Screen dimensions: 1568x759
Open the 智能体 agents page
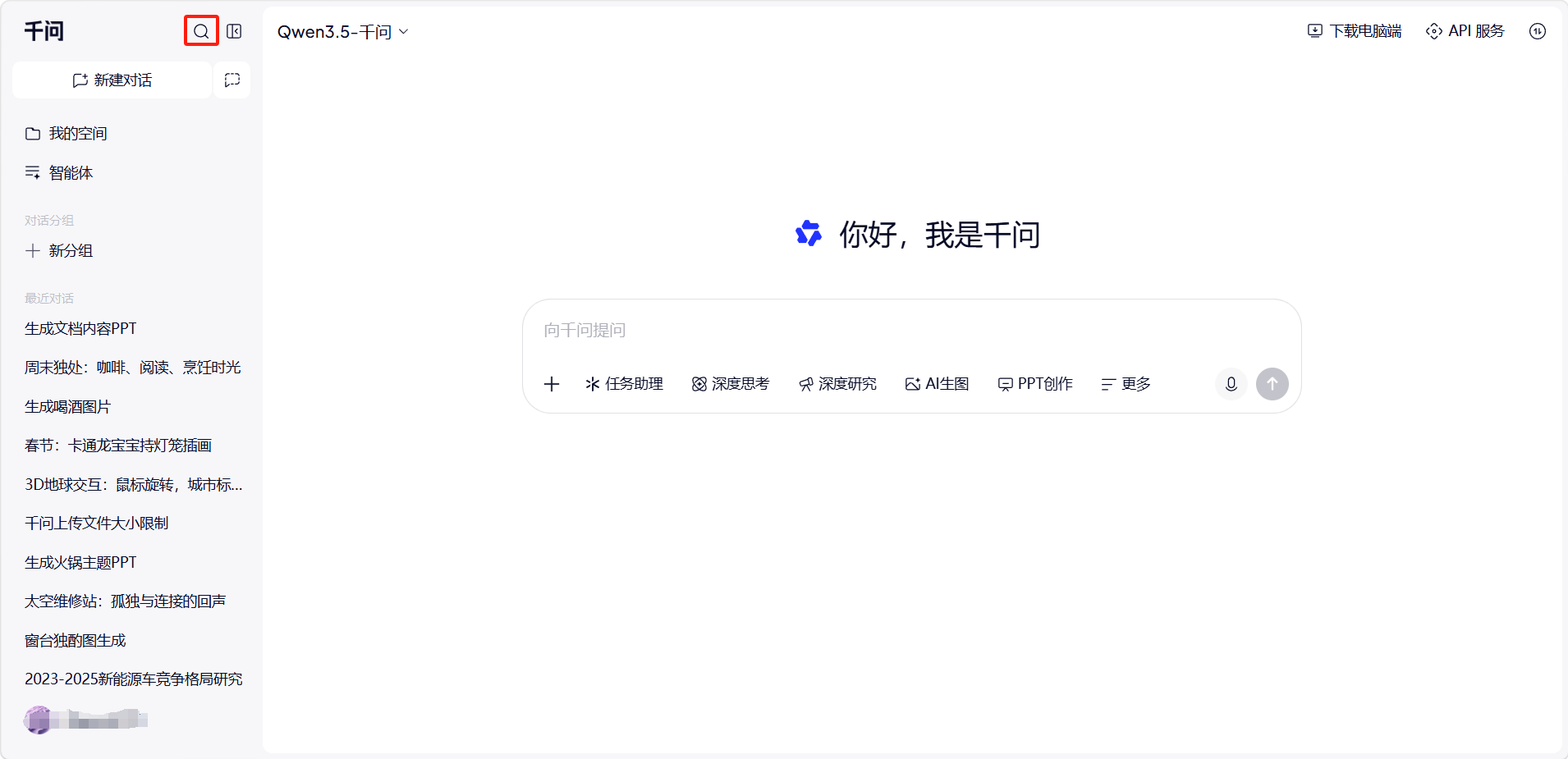(59, 172)
